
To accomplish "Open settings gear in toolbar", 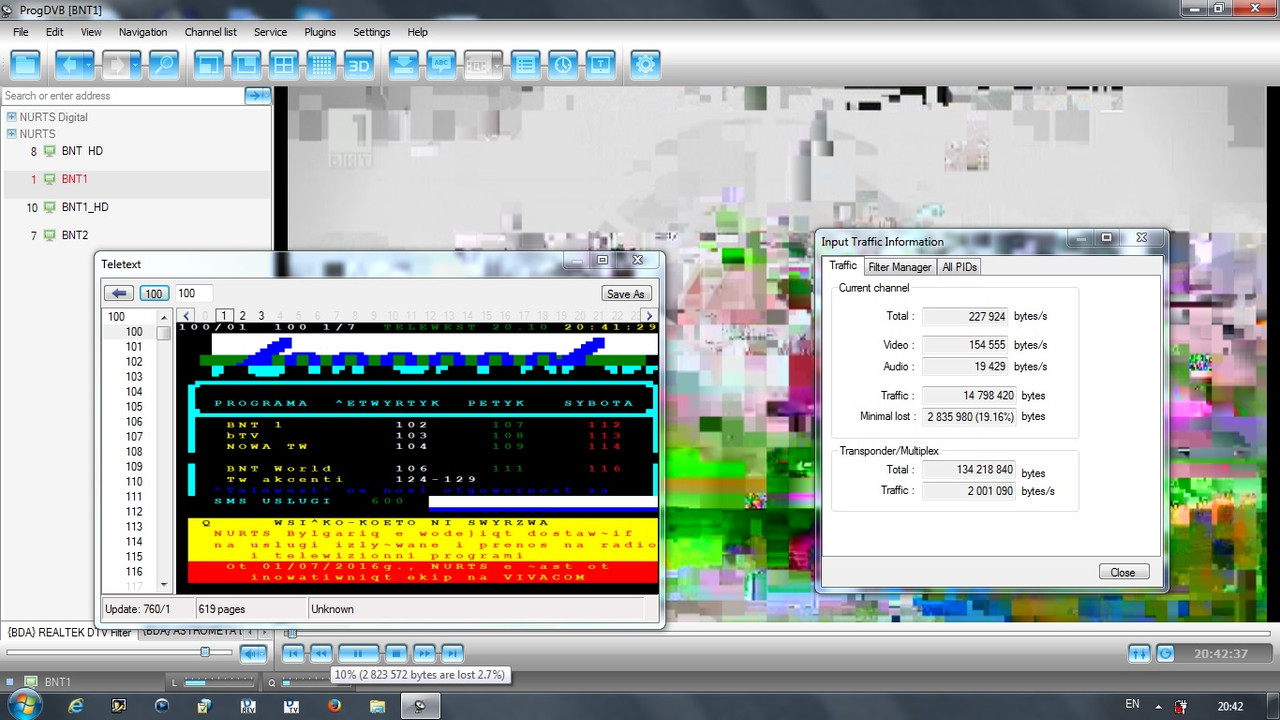I will click(x=646, y=65).
